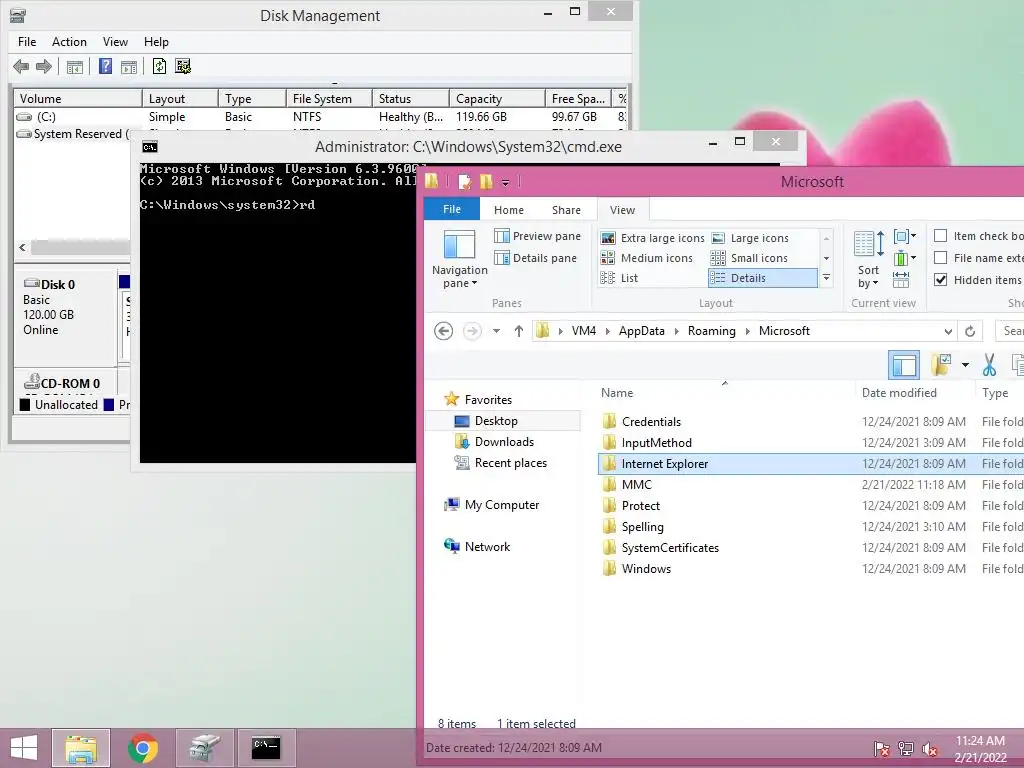Open disk settings icon in Disk Management toolbar
Viewport: 1024px width, 768px height.
[183, 66]
